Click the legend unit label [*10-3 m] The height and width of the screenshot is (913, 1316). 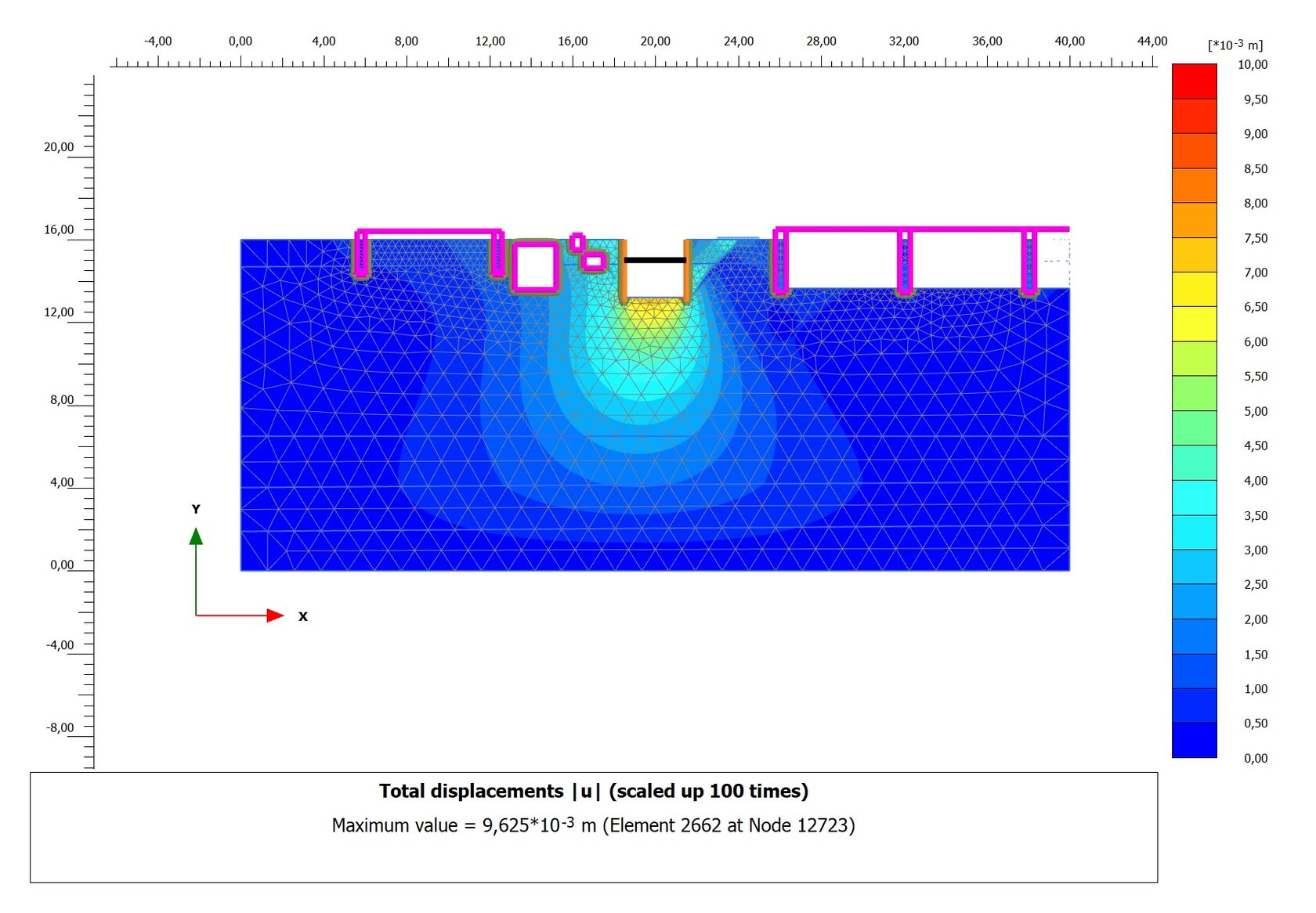coord(1235,45)
